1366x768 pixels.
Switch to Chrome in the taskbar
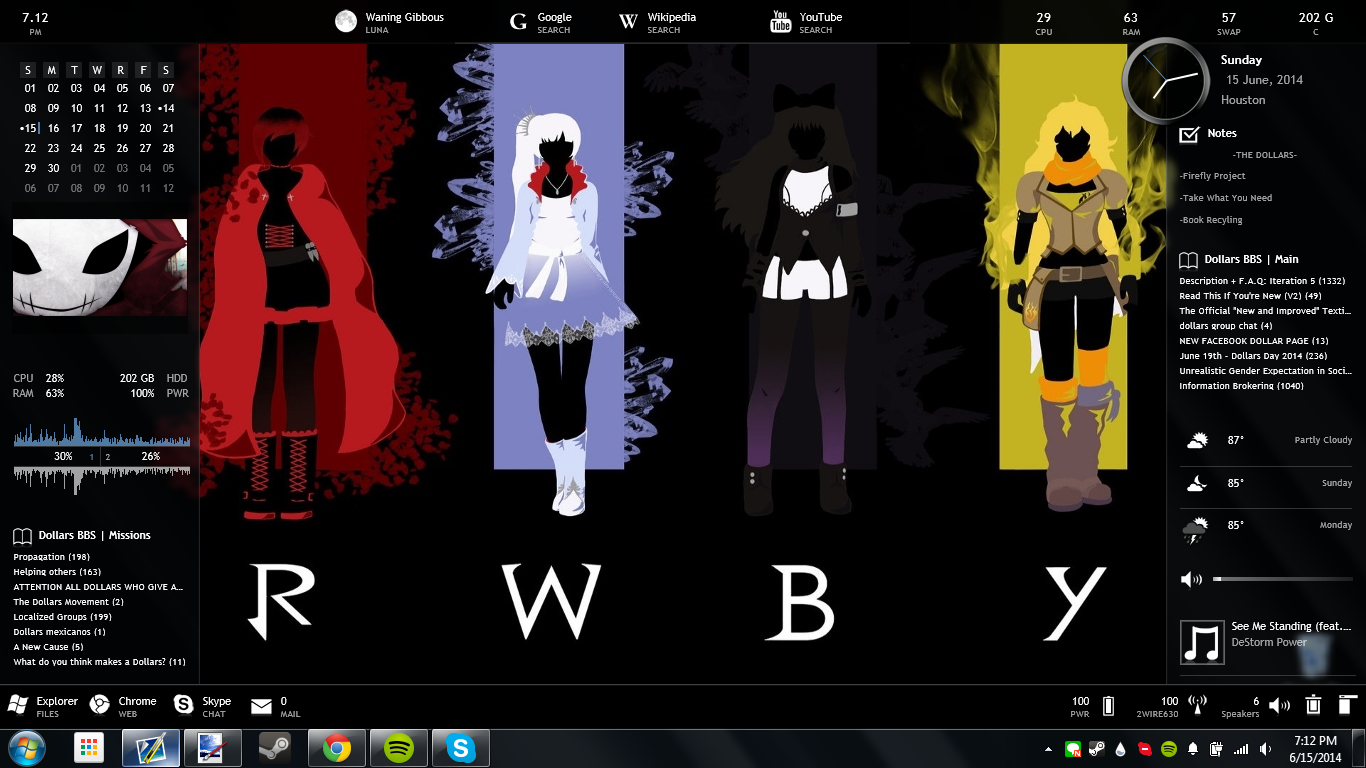point(337,748)
